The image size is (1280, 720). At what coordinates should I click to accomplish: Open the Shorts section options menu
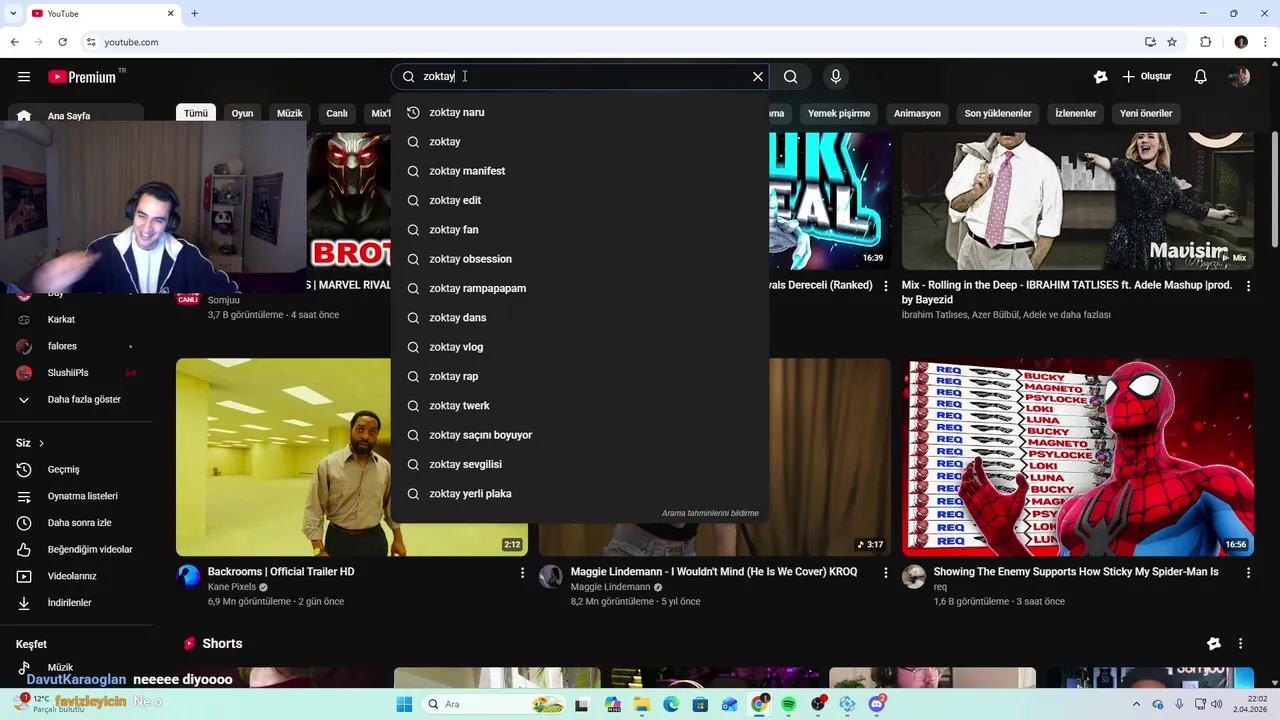coord(1240,644)
